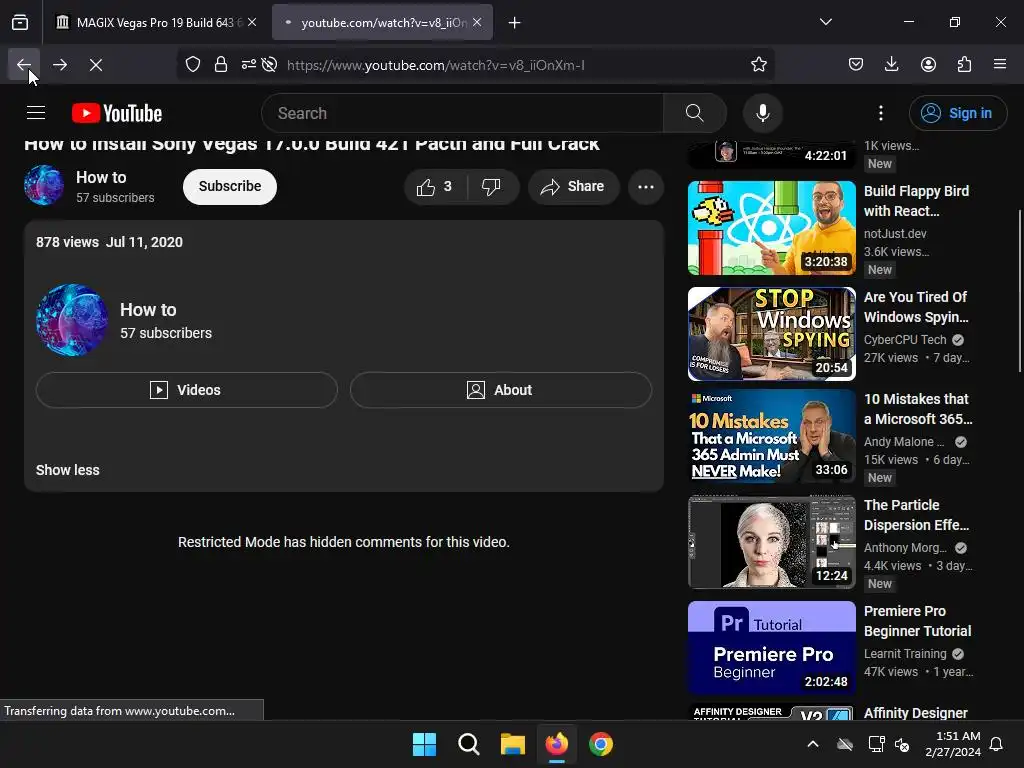
Task: Click the page vertical scrollbar thumb
Action: [1019, 291]
